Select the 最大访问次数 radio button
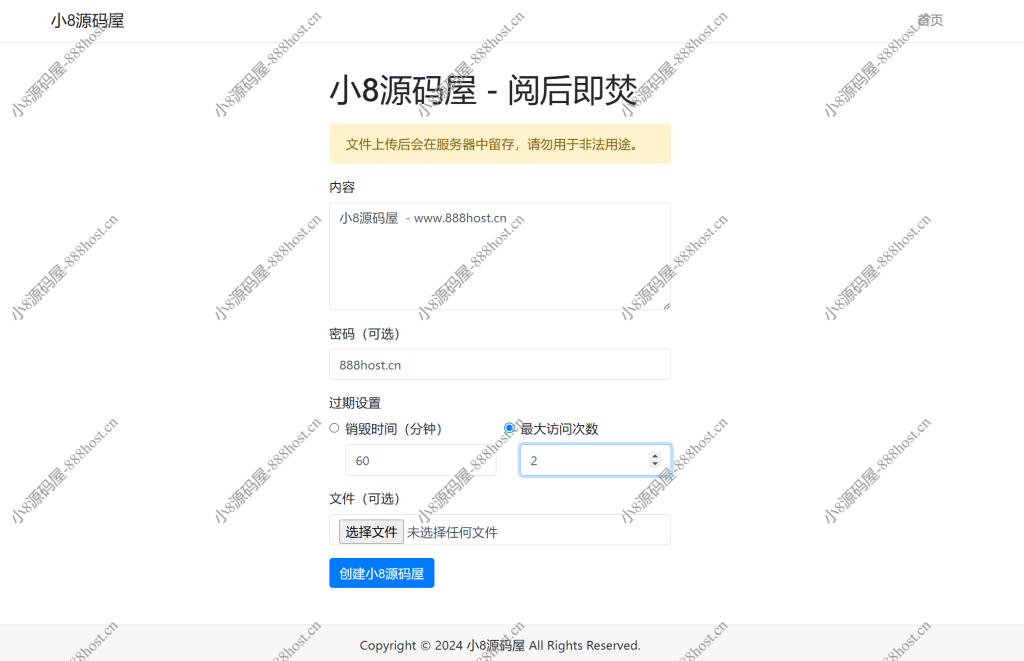 coord(509,428)
